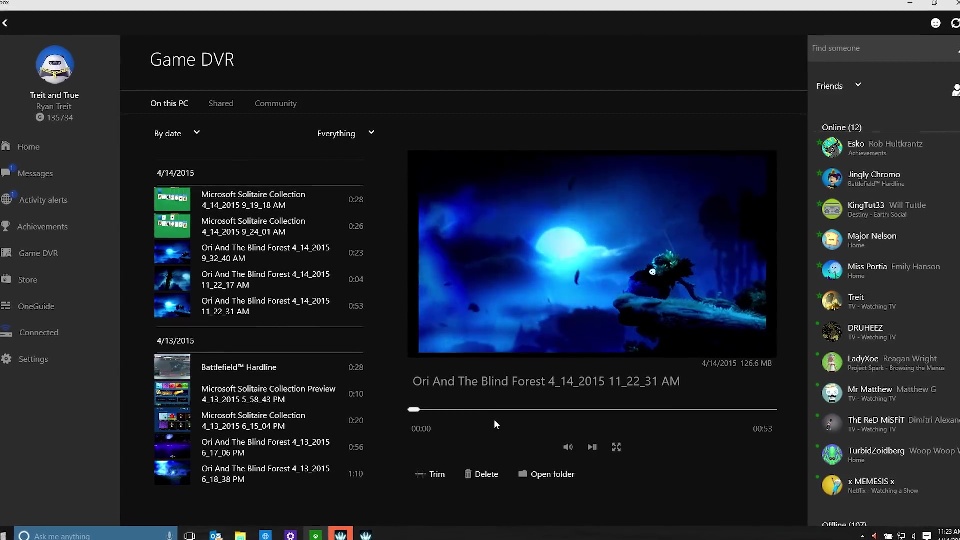Open Messages in the sidebar
960x540 pixels.
click(x=35, y=173)
